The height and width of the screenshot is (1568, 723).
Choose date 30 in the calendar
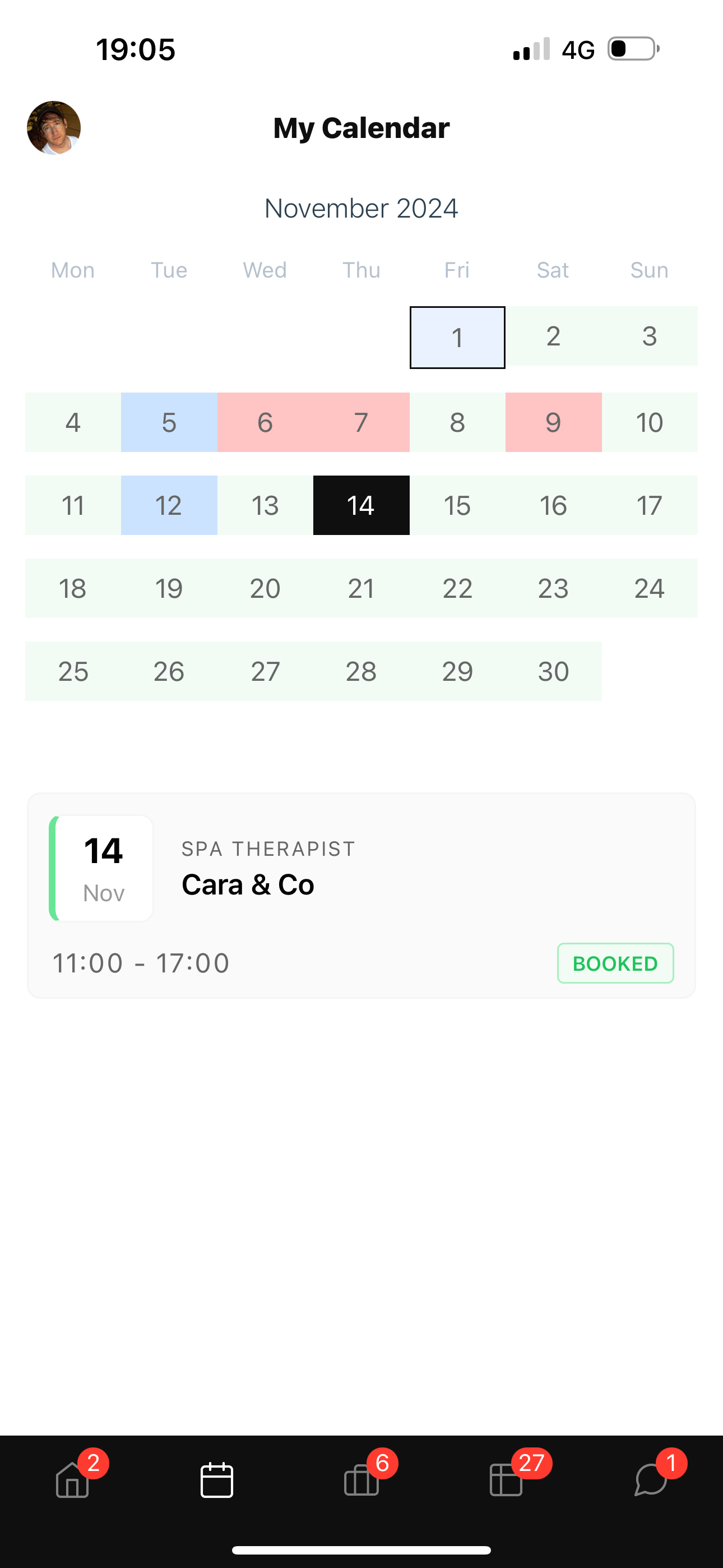553,671
